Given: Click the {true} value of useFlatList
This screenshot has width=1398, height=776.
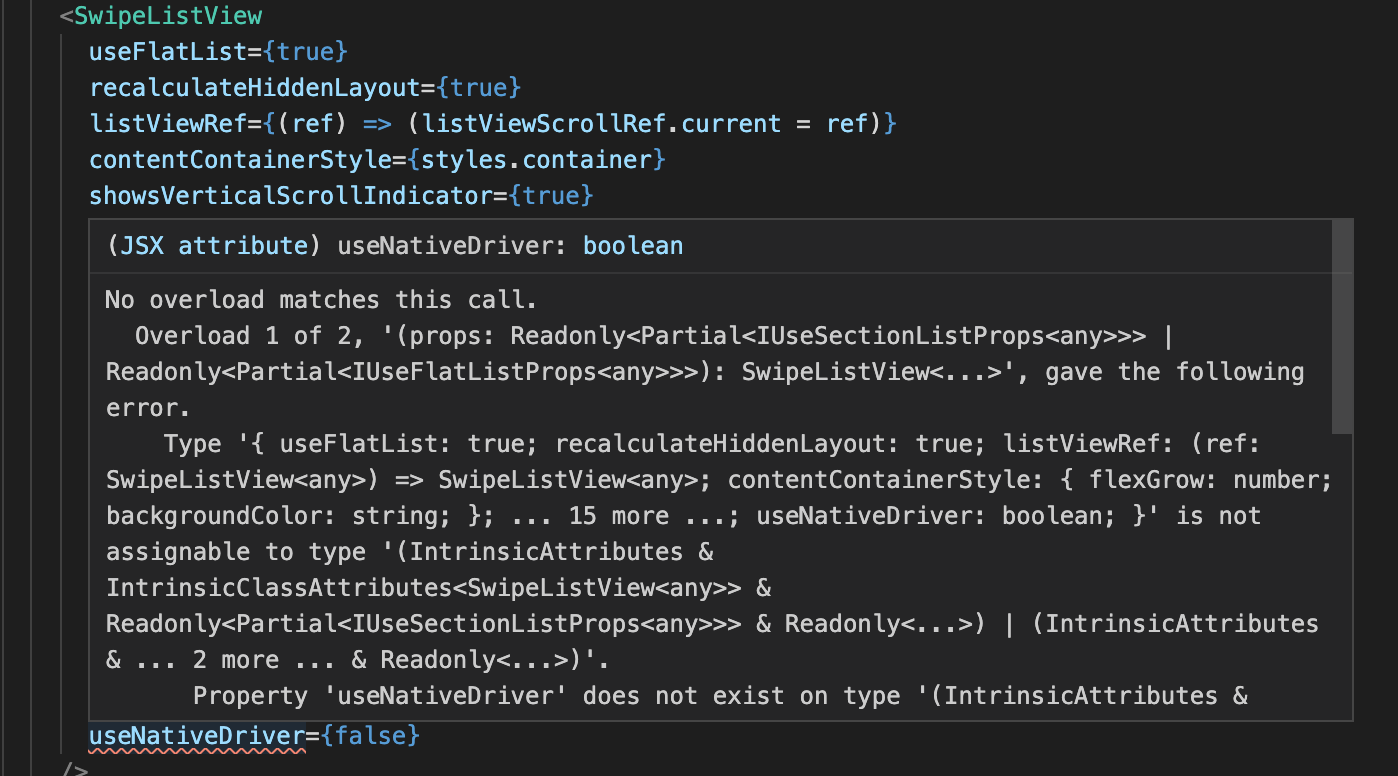Looking at the screenshot, I should 306,51.
